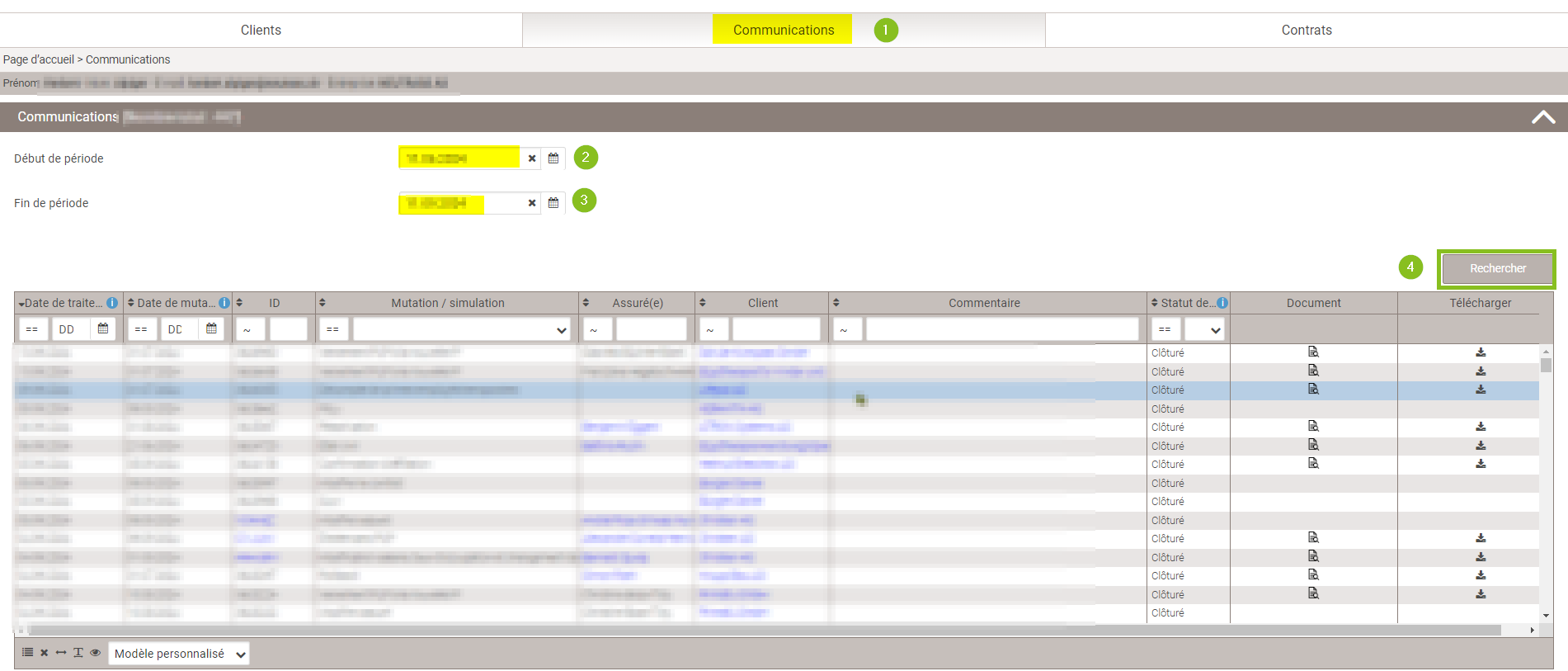The height and width of the screenshot is (671, 1568).
Task: Show info for the Statut column
Action: point(1222,303)
